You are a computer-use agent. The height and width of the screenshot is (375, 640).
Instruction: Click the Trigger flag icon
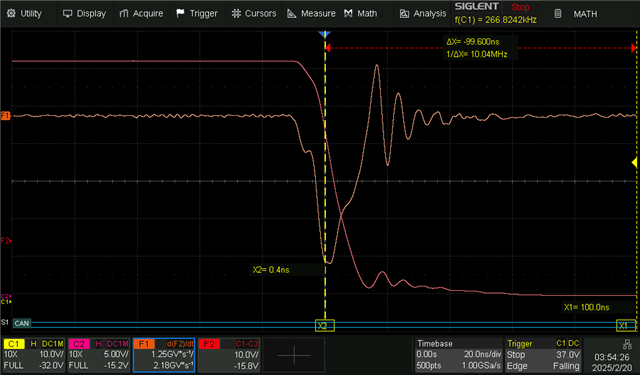coord(180,13)
